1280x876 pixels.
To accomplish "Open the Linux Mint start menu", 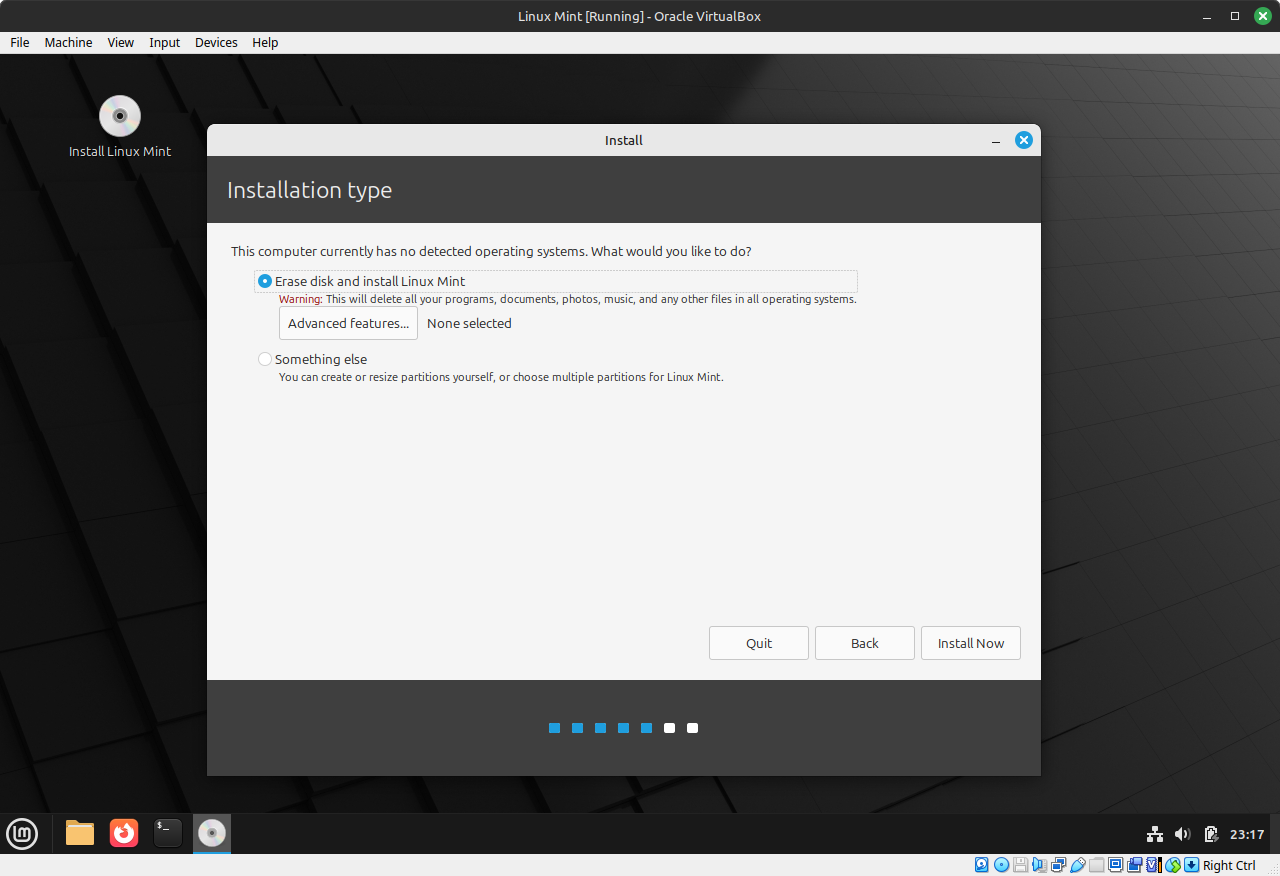I will (x=22, y=833).
